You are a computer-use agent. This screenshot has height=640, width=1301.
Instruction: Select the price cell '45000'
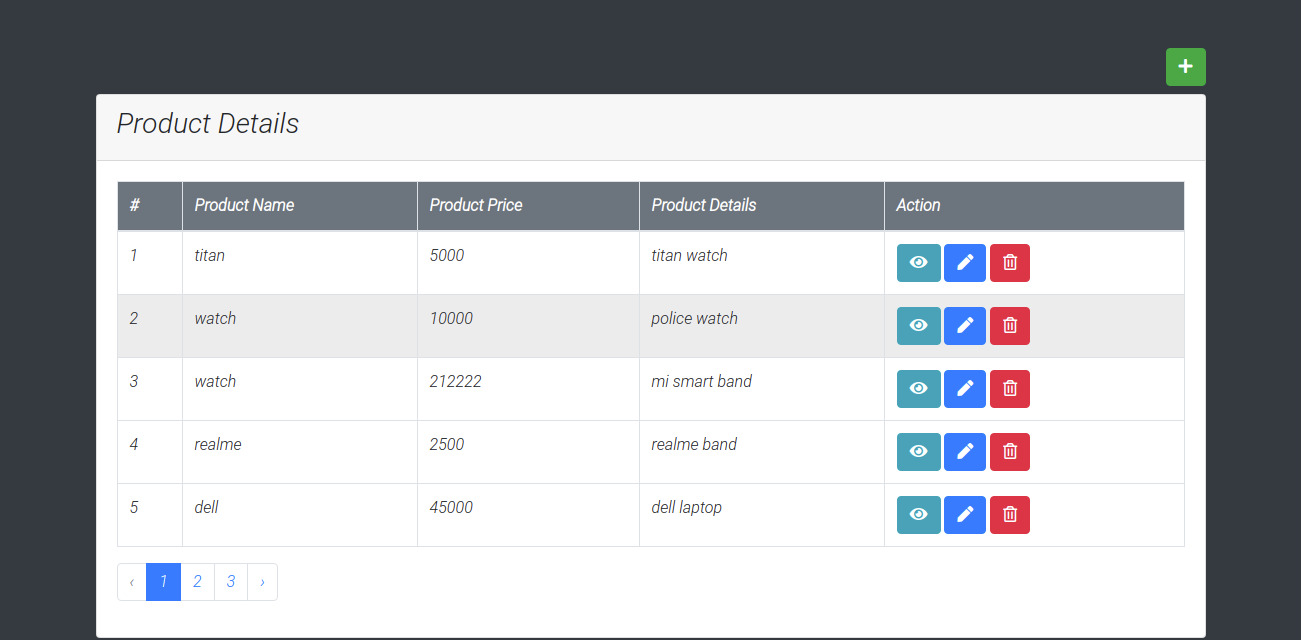tap(528, 515)
